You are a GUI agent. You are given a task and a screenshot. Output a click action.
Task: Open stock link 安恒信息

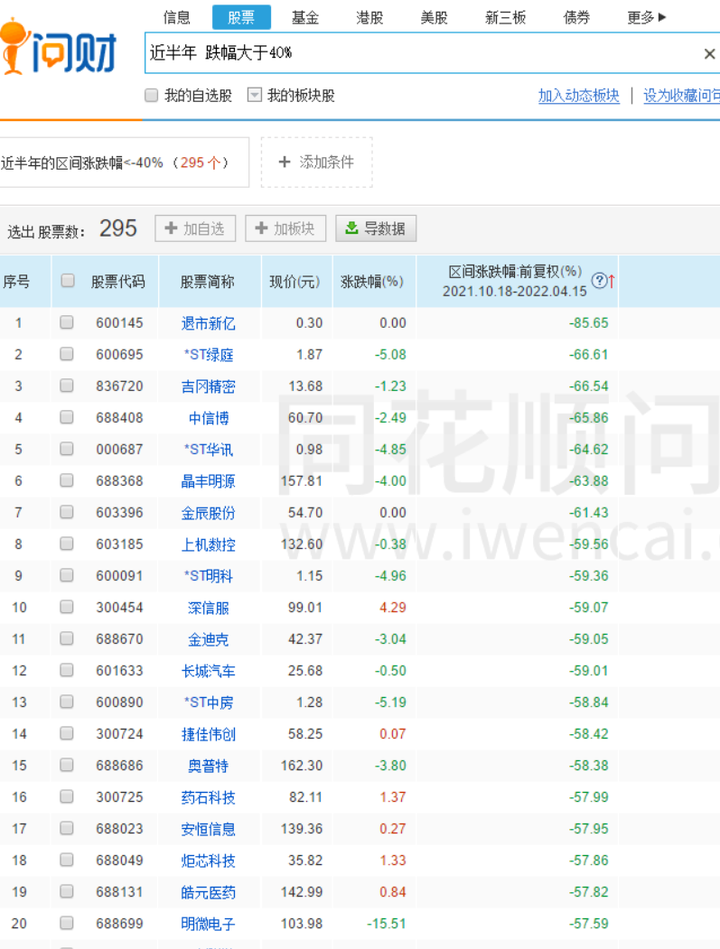click(208, 829)
